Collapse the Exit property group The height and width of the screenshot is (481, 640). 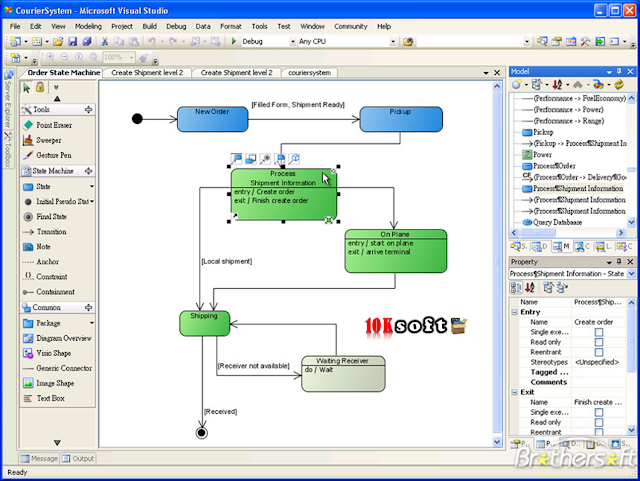(515, 392)
